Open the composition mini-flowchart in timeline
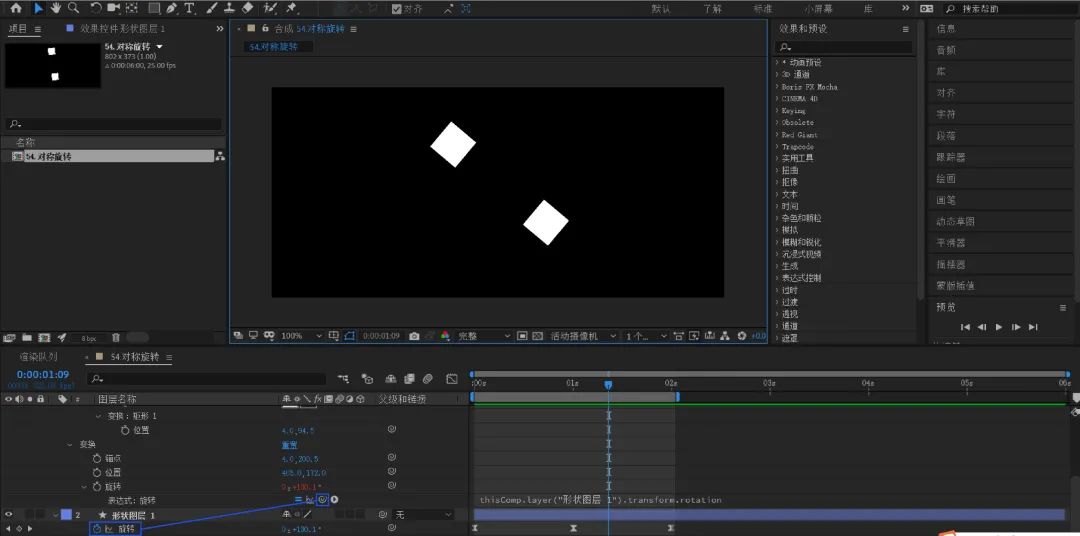Image resolution: width=1080 pixels, height=536 pixels. [344, 379]
